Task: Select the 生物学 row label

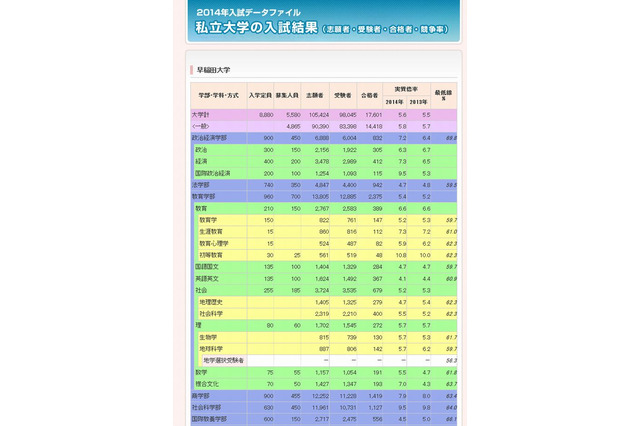Action: click(x=208, y=337)
